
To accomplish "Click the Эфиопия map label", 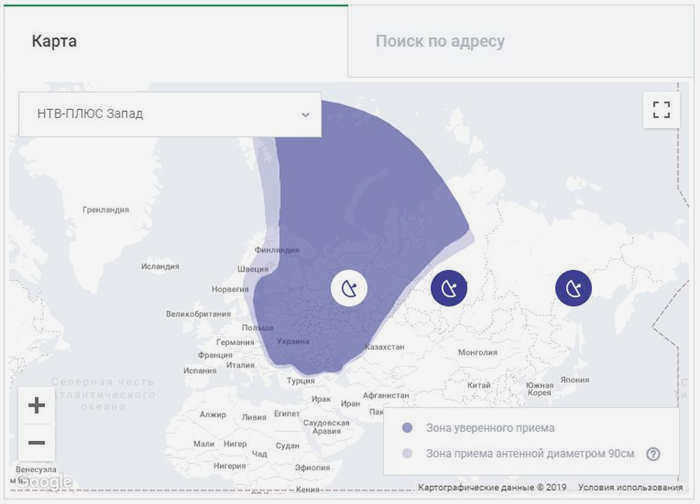I will [312, 467].
